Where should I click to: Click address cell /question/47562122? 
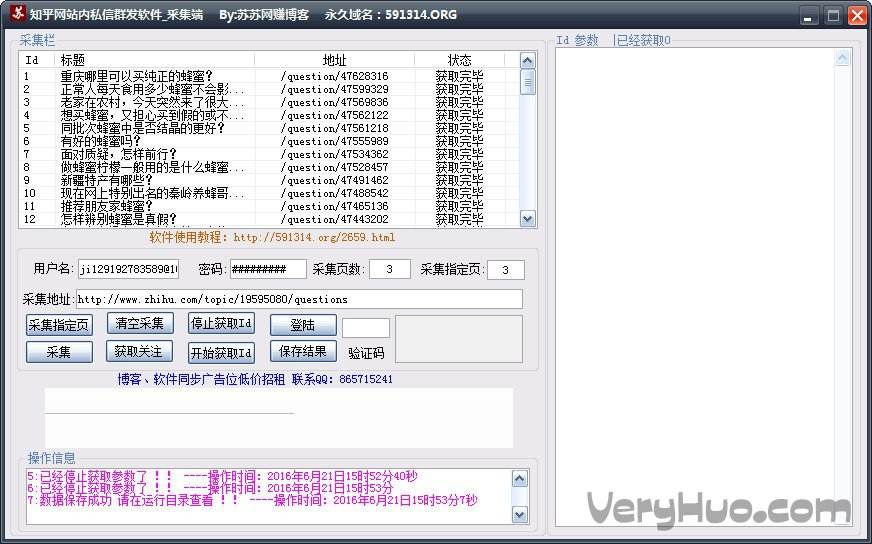coord(334,115)
